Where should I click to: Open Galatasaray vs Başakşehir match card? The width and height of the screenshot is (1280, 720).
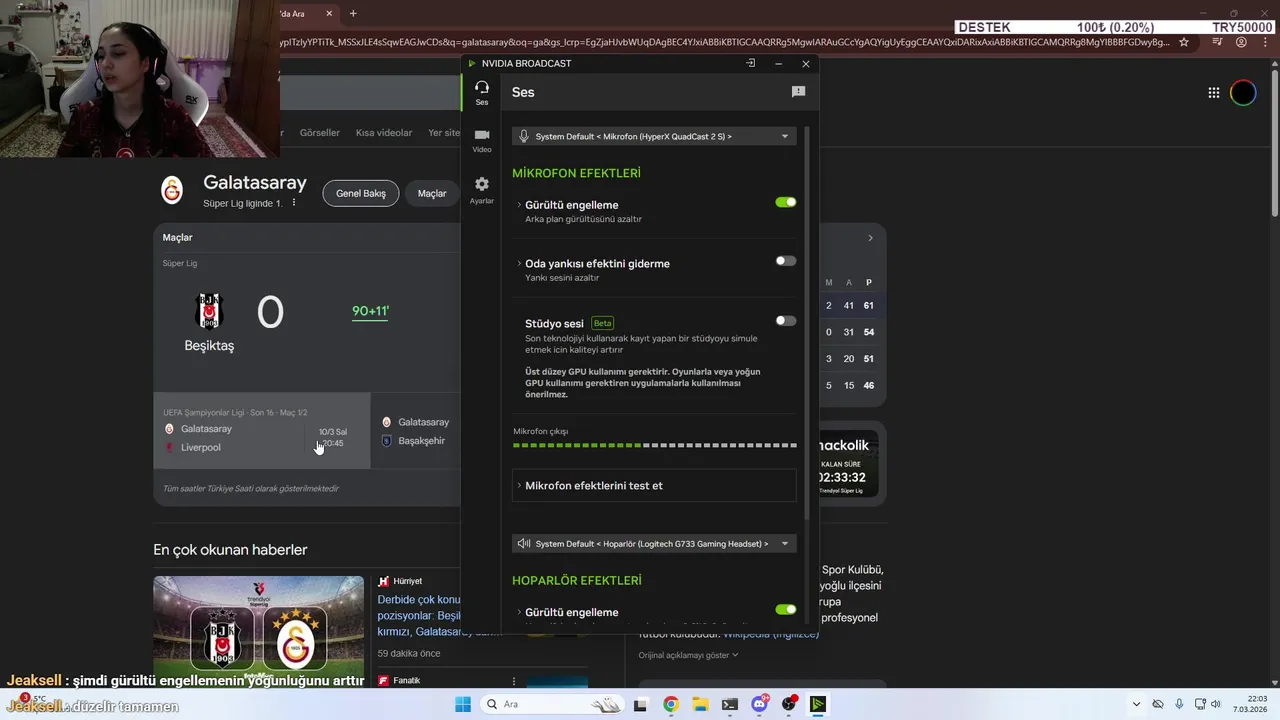pos(416,431)
